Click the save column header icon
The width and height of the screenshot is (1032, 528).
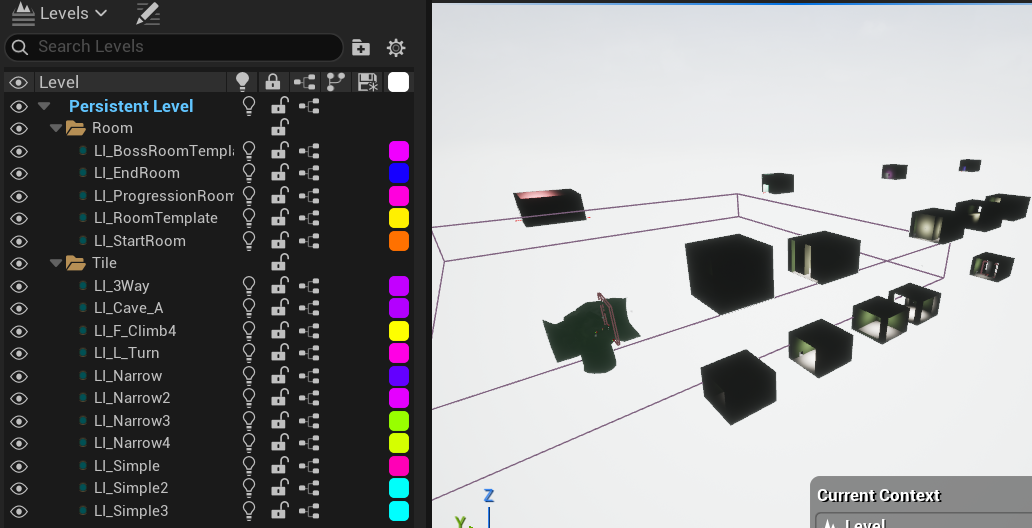[367, 82]
